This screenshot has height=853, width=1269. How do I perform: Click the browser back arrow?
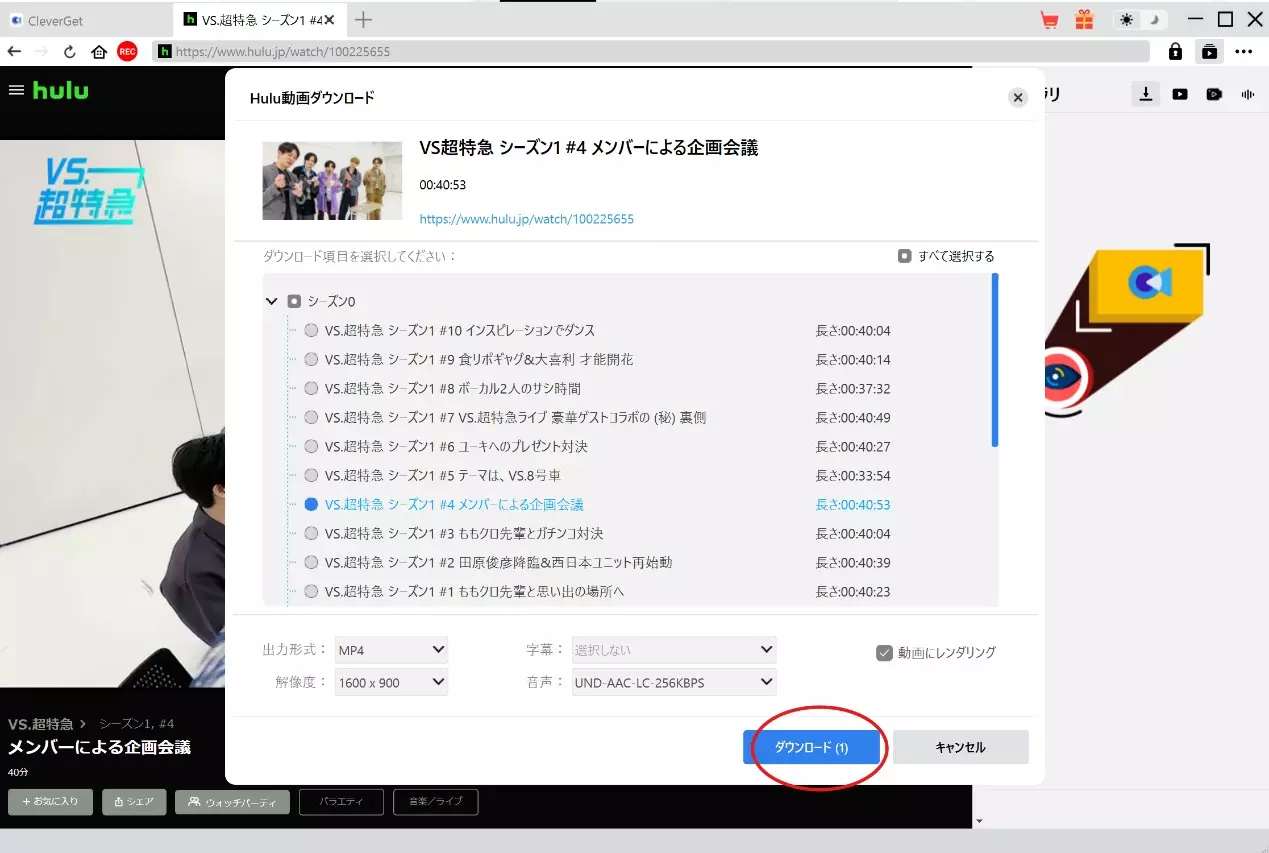click(x=14, y=51)
